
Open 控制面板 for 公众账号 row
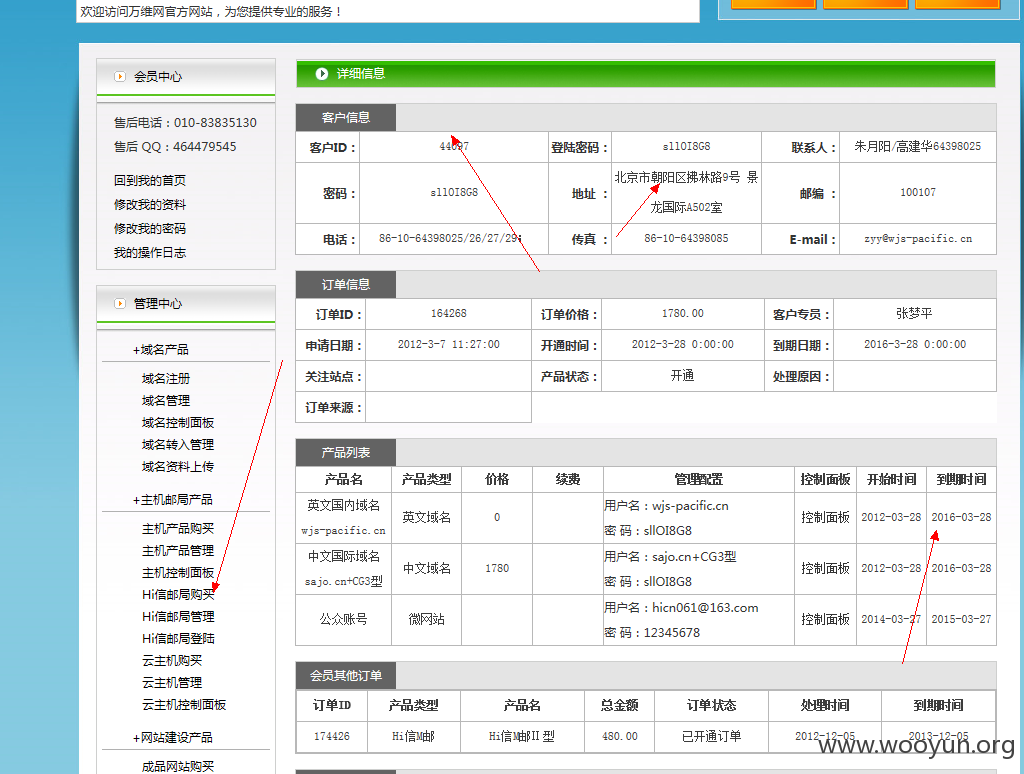pyautogui.click(x=825, y=619)
